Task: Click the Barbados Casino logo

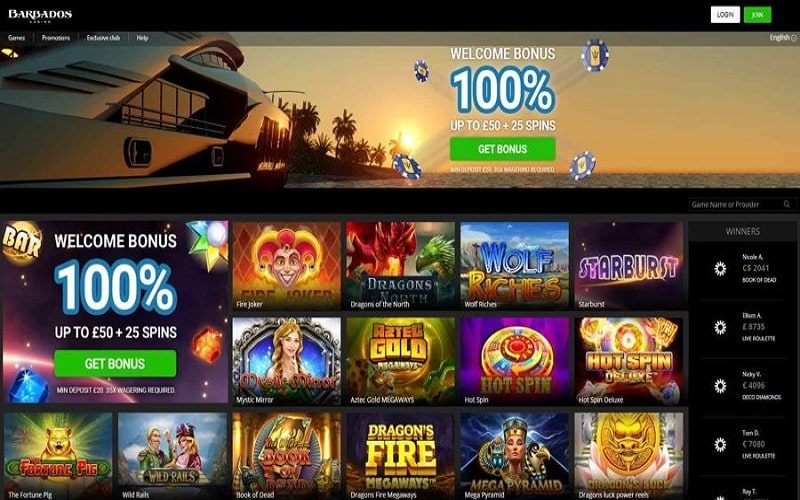Action: 40,15
